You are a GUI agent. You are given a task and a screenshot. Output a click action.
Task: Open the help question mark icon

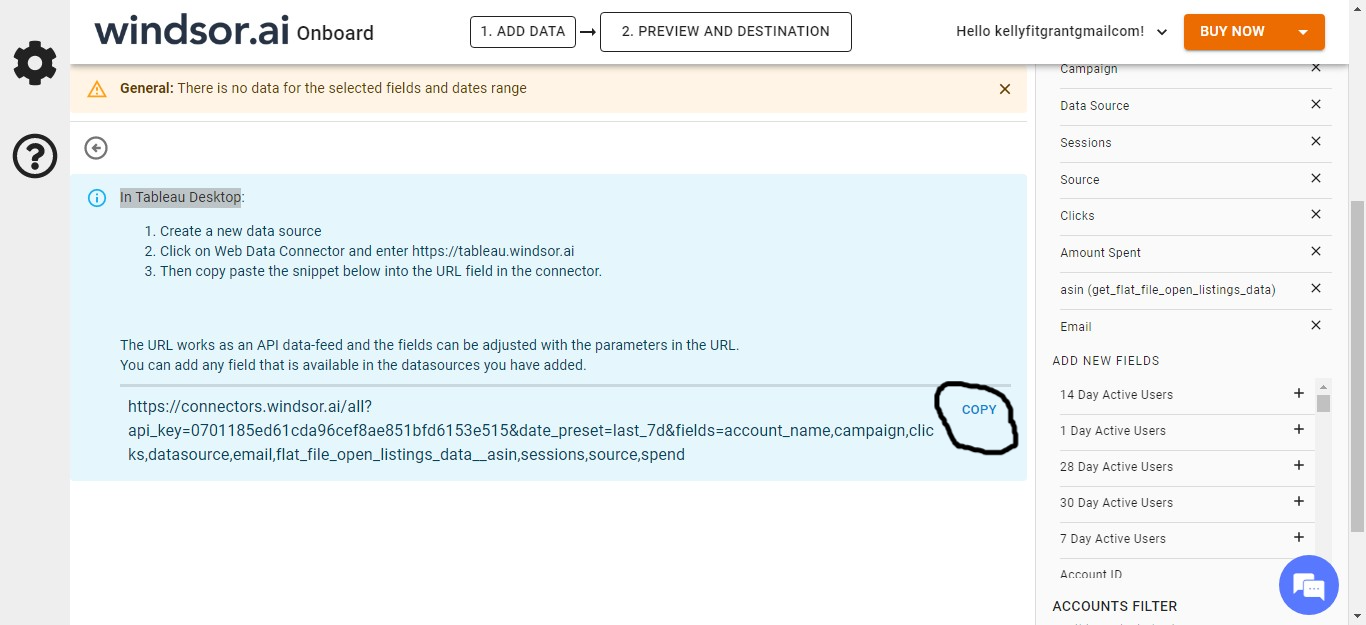coord(35,157)
